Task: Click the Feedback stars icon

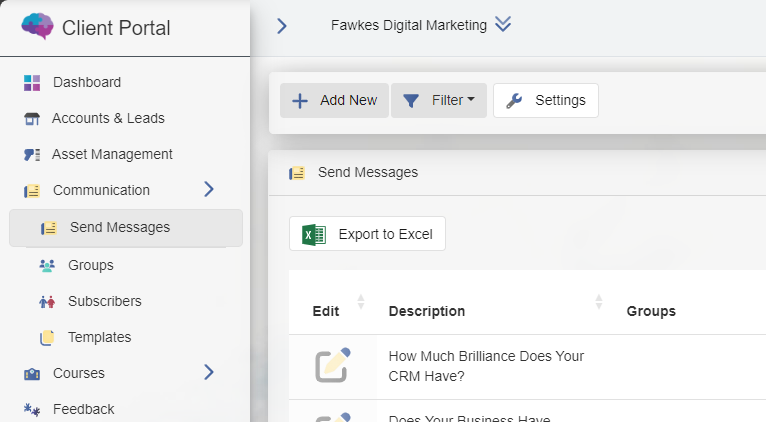Action: pyautogui.click(x=32, y=409)
